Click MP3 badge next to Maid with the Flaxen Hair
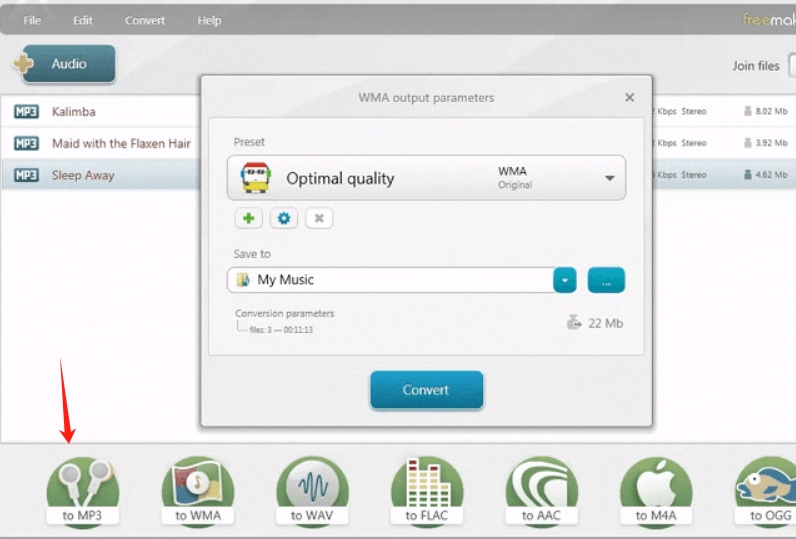 click(26, 143)
